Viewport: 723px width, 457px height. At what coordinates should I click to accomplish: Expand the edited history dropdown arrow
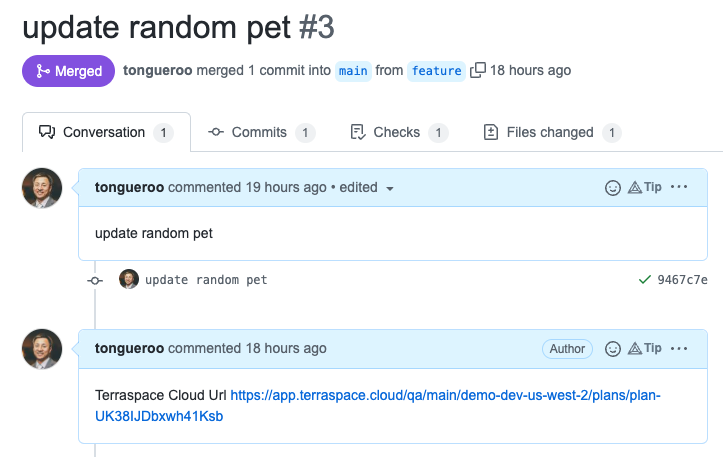point(390,189)
